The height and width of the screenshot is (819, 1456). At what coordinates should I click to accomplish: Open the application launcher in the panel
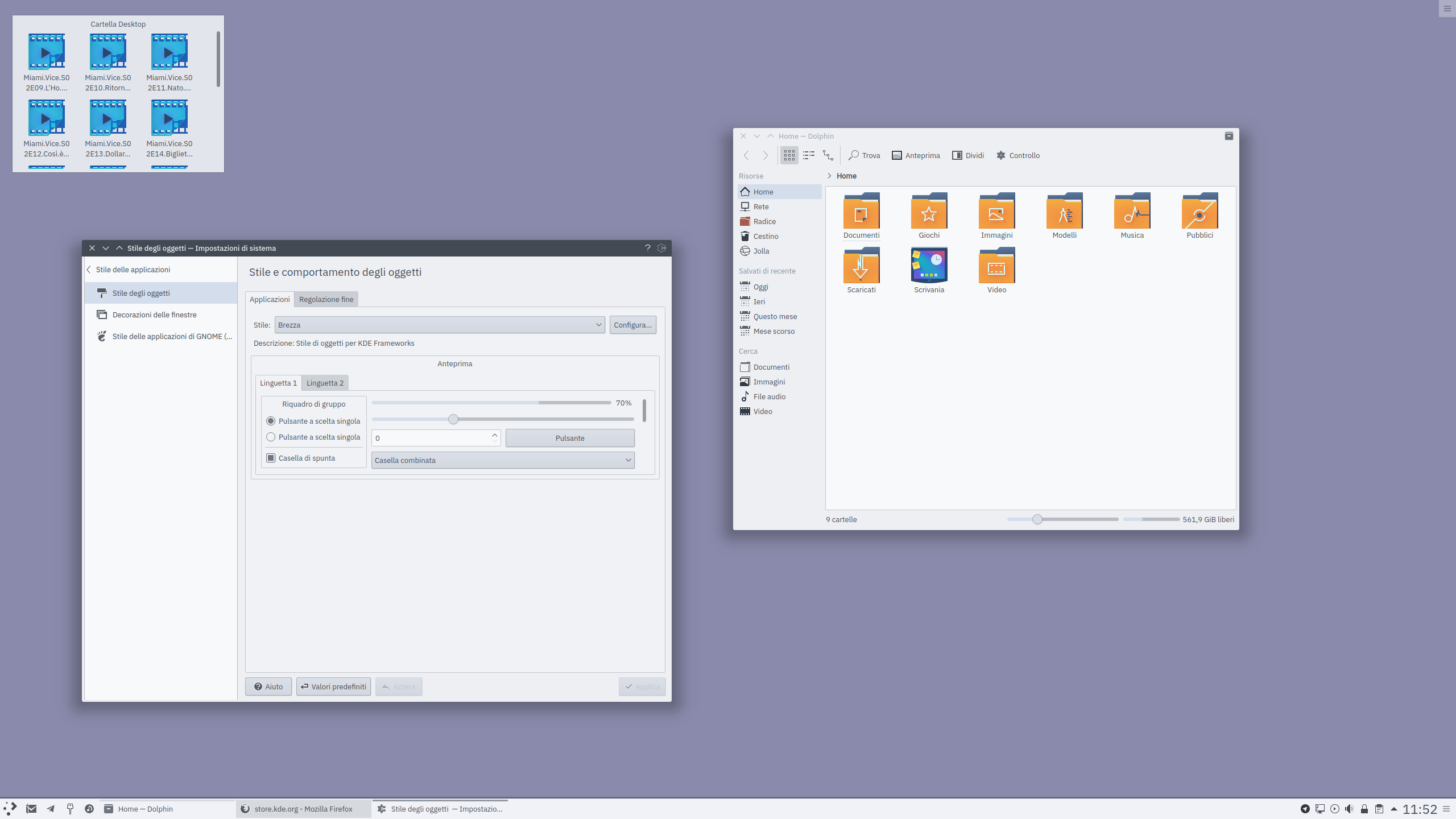pos(10,808)
